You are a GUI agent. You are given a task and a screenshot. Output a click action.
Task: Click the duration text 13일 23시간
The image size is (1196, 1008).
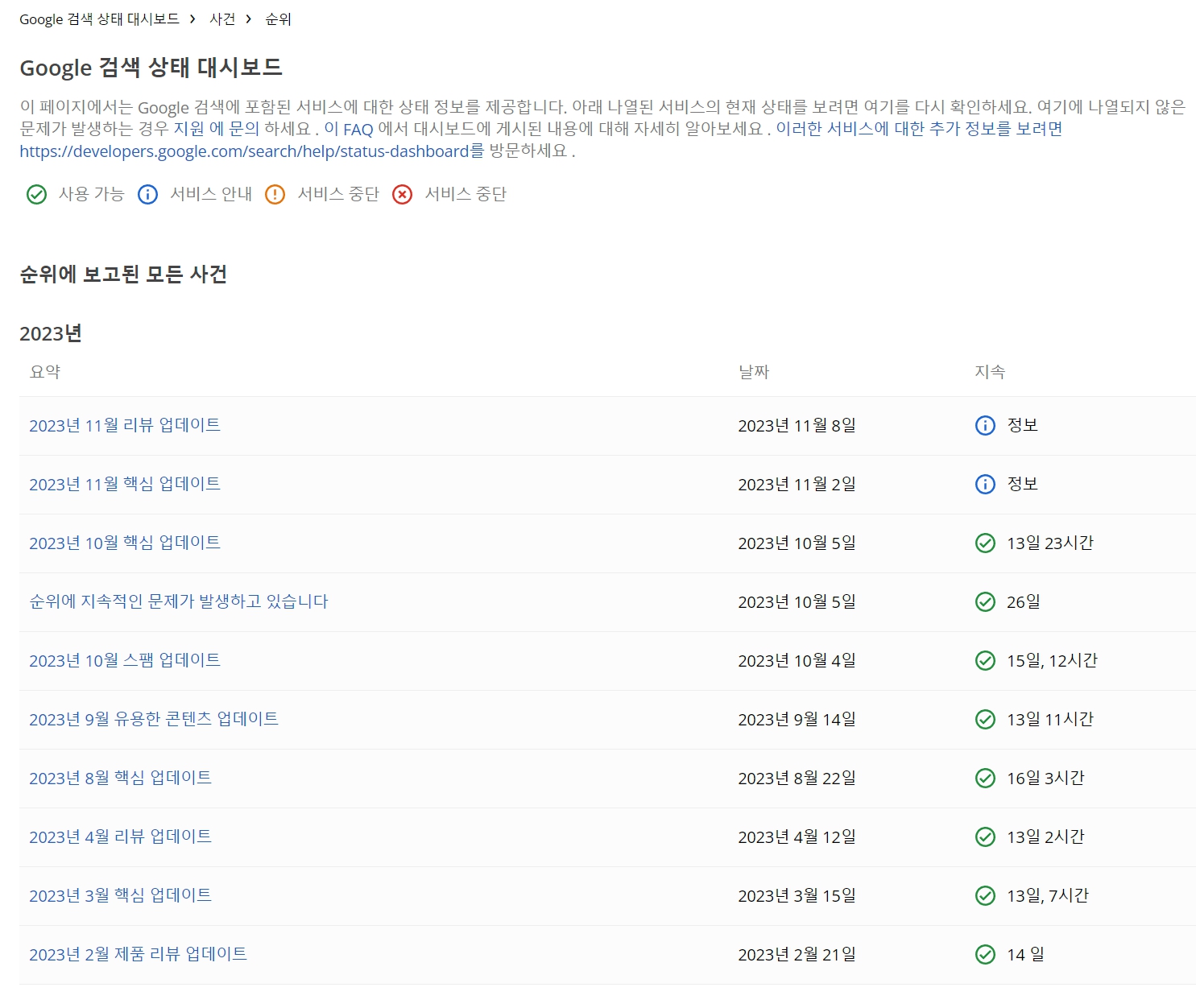[x=1050, y=543]
